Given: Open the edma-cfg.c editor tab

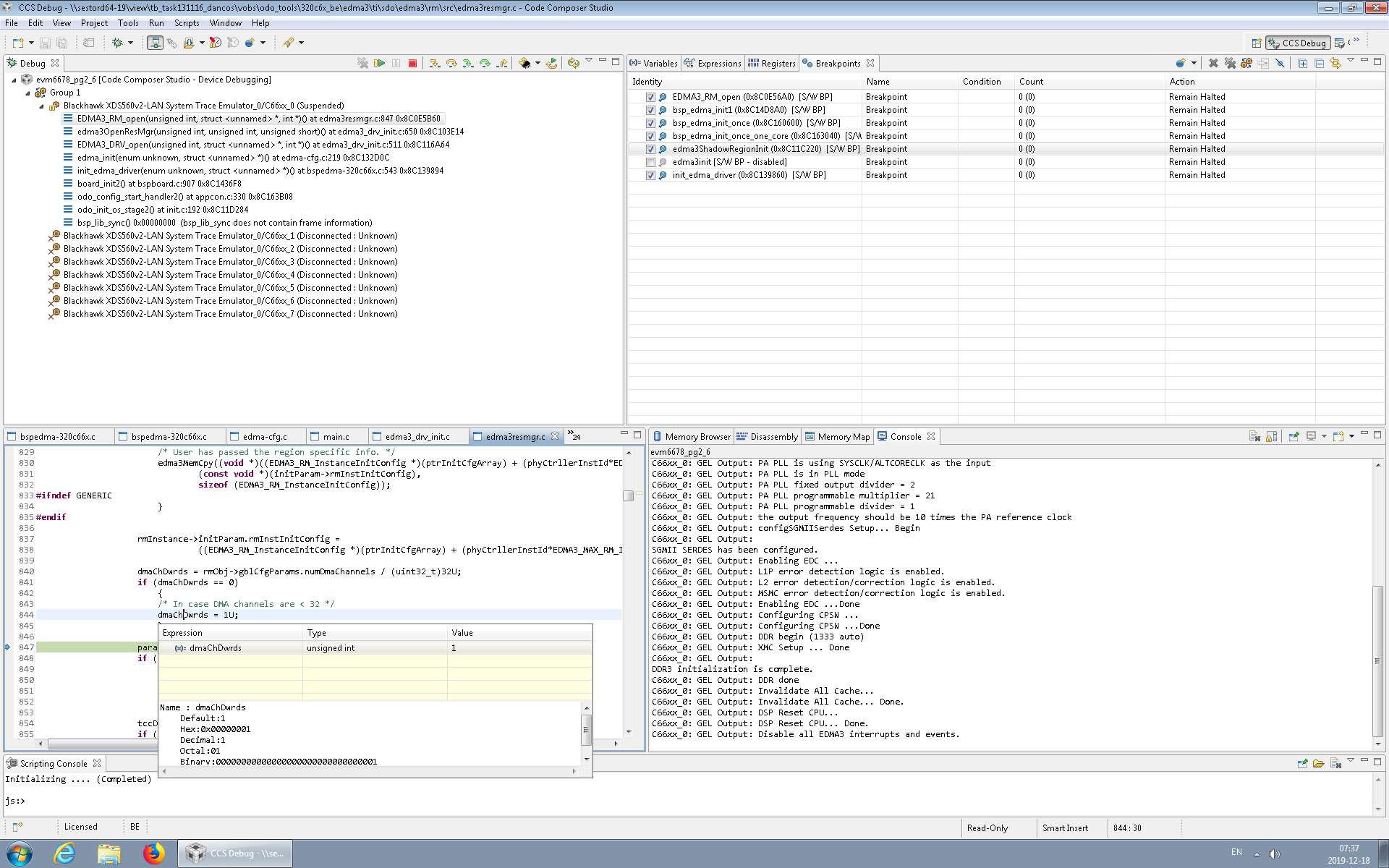Looking at the screenshot, I should [x=265, y=437].
